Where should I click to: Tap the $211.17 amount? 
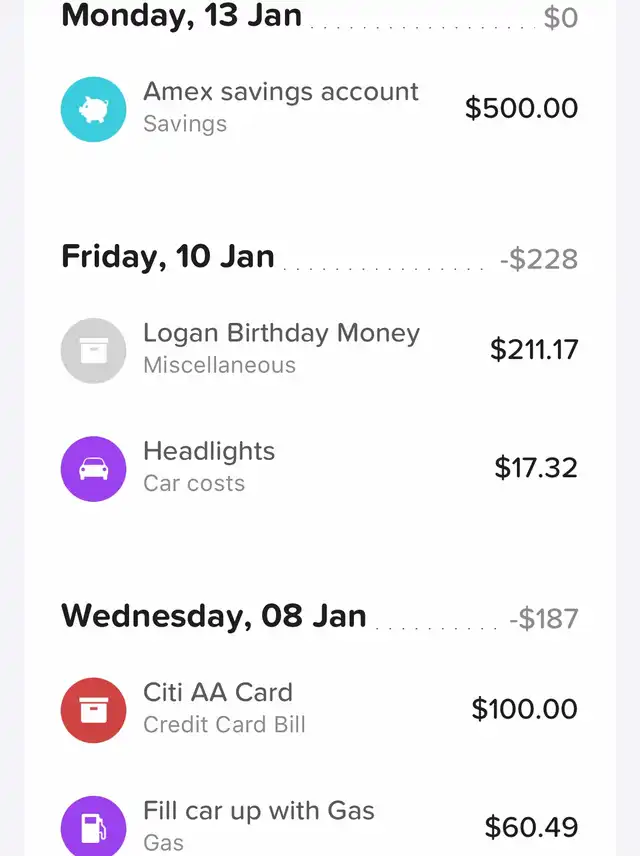pyautogui.click(x=534, y=350)
